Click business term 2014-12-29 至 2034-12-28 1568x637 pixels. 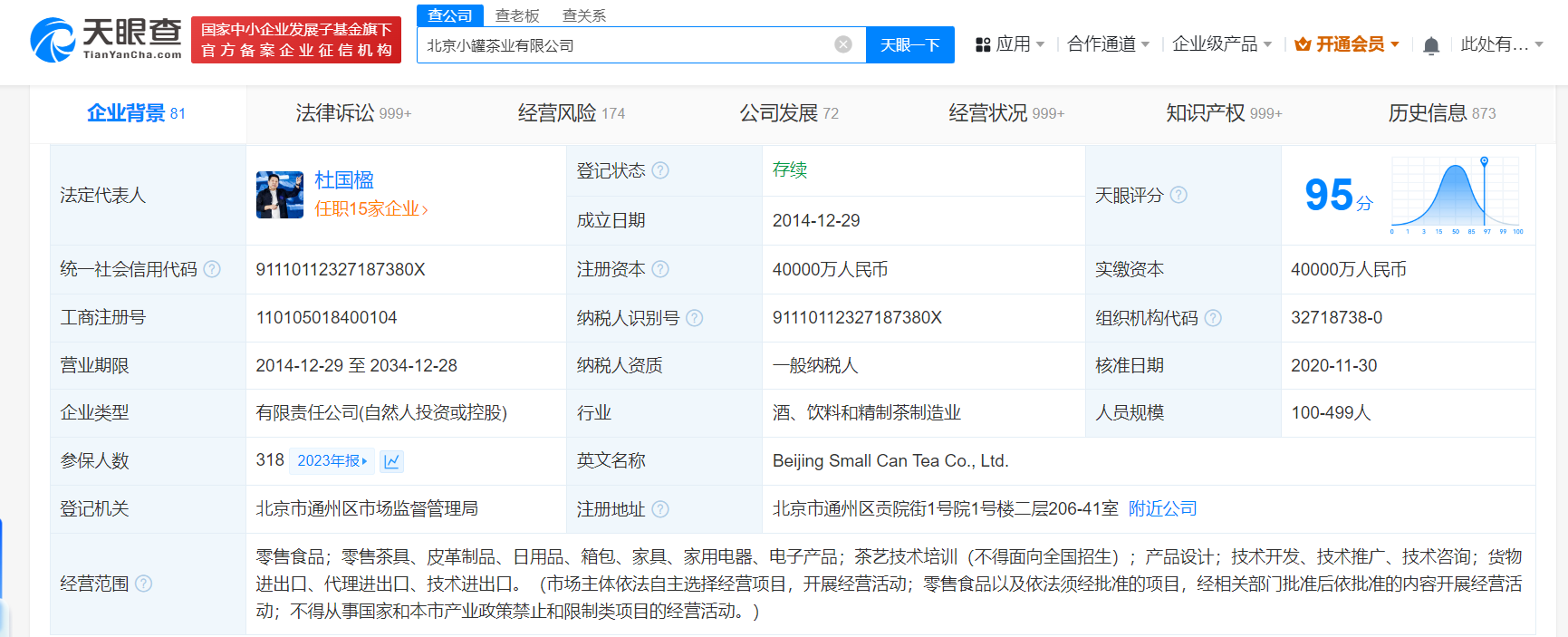pos(357,366)
